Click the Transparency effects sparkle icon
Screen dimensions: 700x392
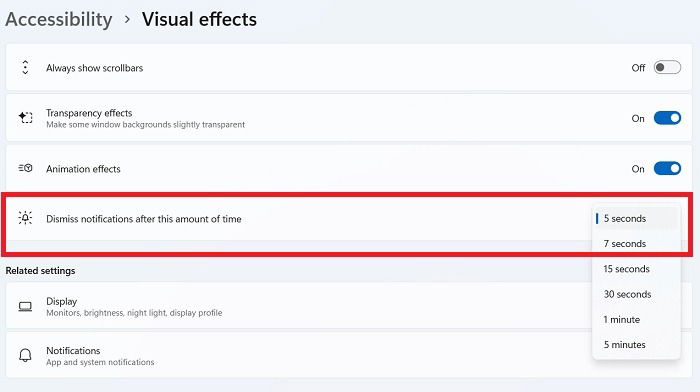pos(25,118)
